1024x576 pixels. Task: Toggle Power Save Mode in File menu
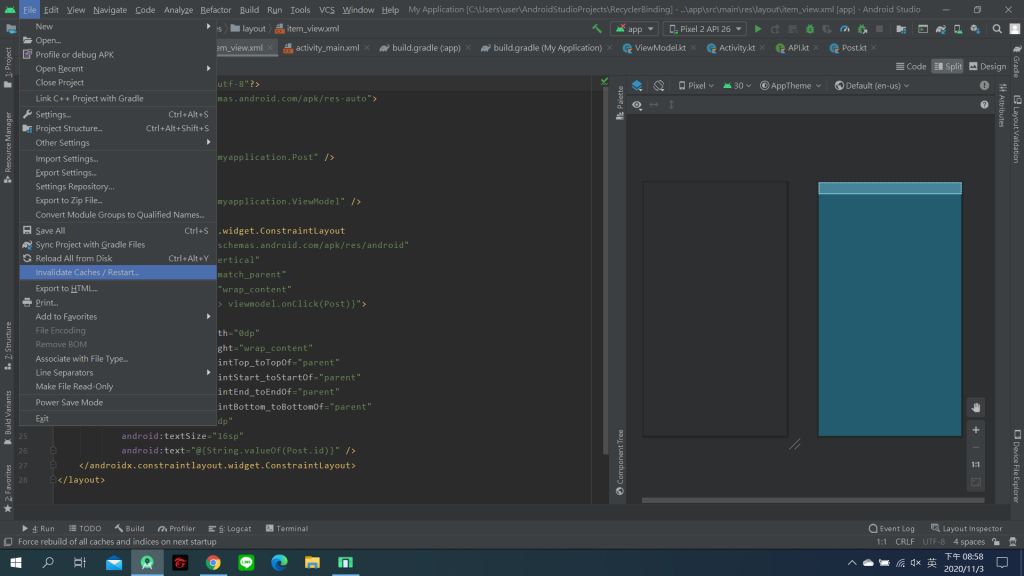tap(118, 402)
